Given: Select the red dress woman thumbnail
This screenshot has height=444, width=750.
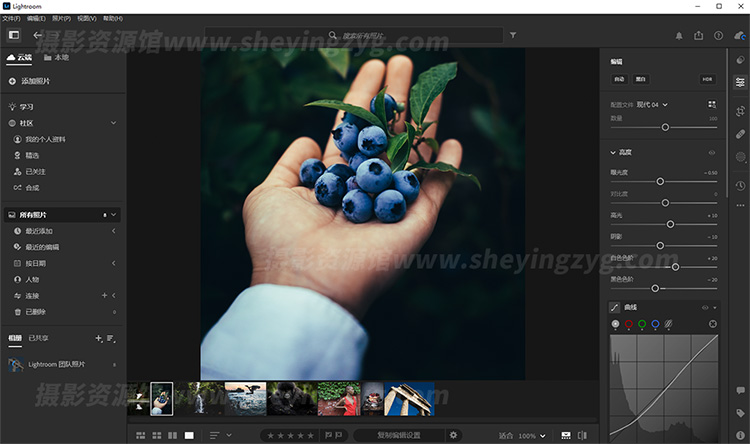Looking at the screenshot, I should click(x=338, y=398).
